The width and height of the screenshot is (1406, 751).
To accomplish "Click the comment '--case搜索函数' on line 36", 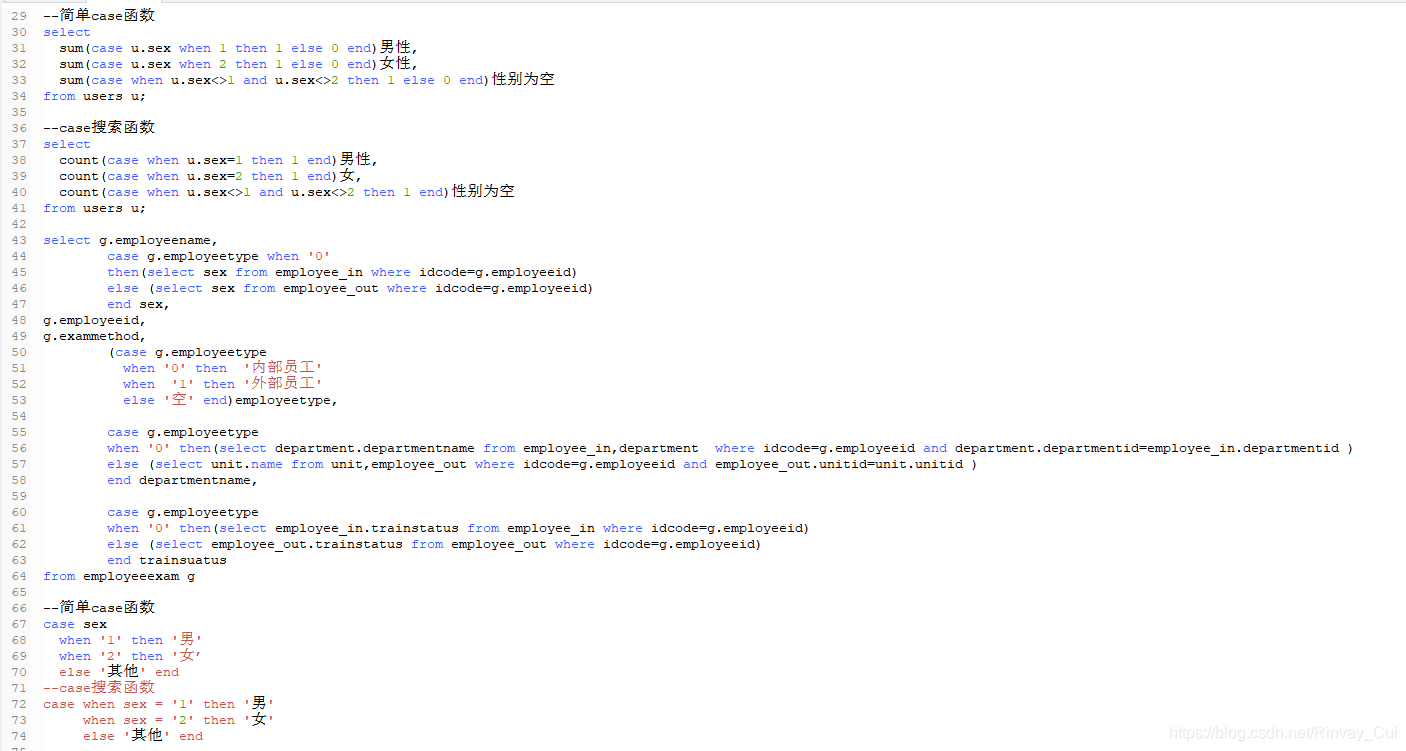I will click(99, 128).
